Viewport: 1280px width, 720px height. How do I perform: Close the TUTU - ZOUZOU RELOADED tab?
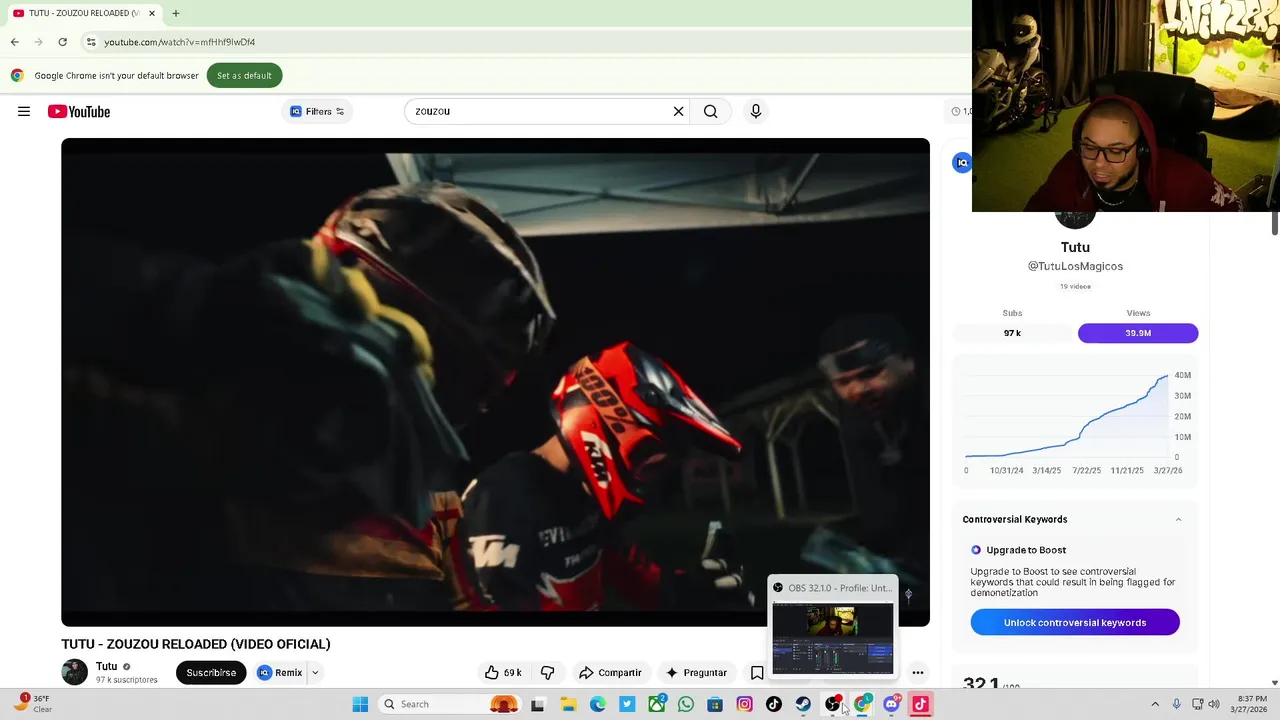point(152,13)
